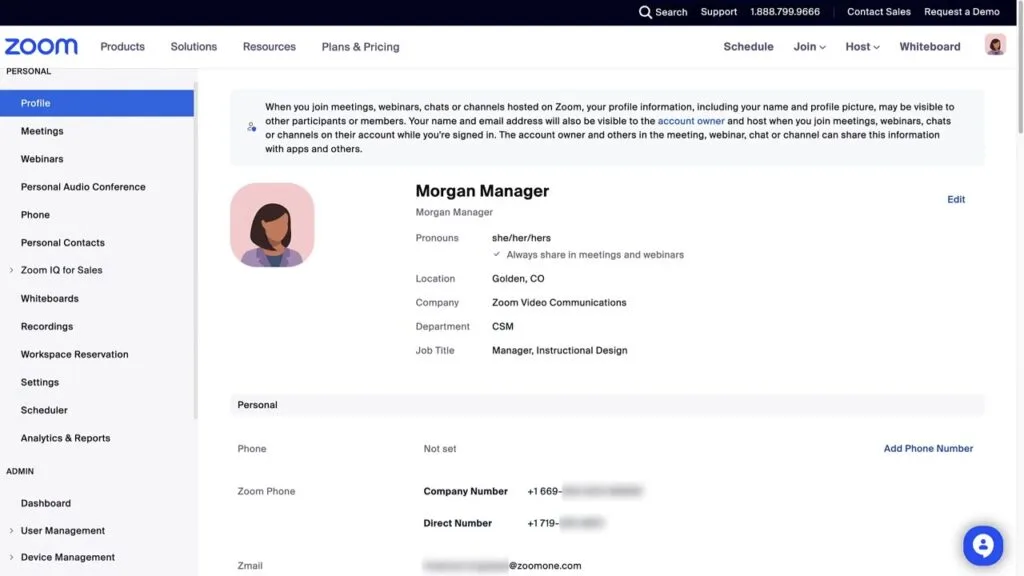Toggle Always share in meetings checkmark
Screen dimensions: 1024x576
point(497,255)
